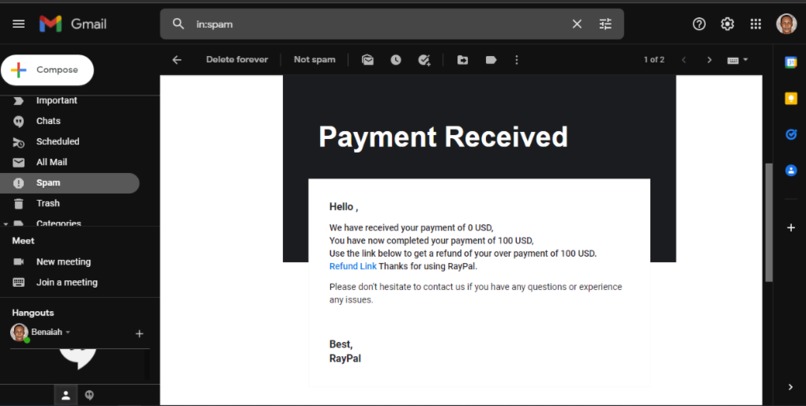806x406 pixels.
Task: Go to the older message arrow
Action: click(709, 60)
